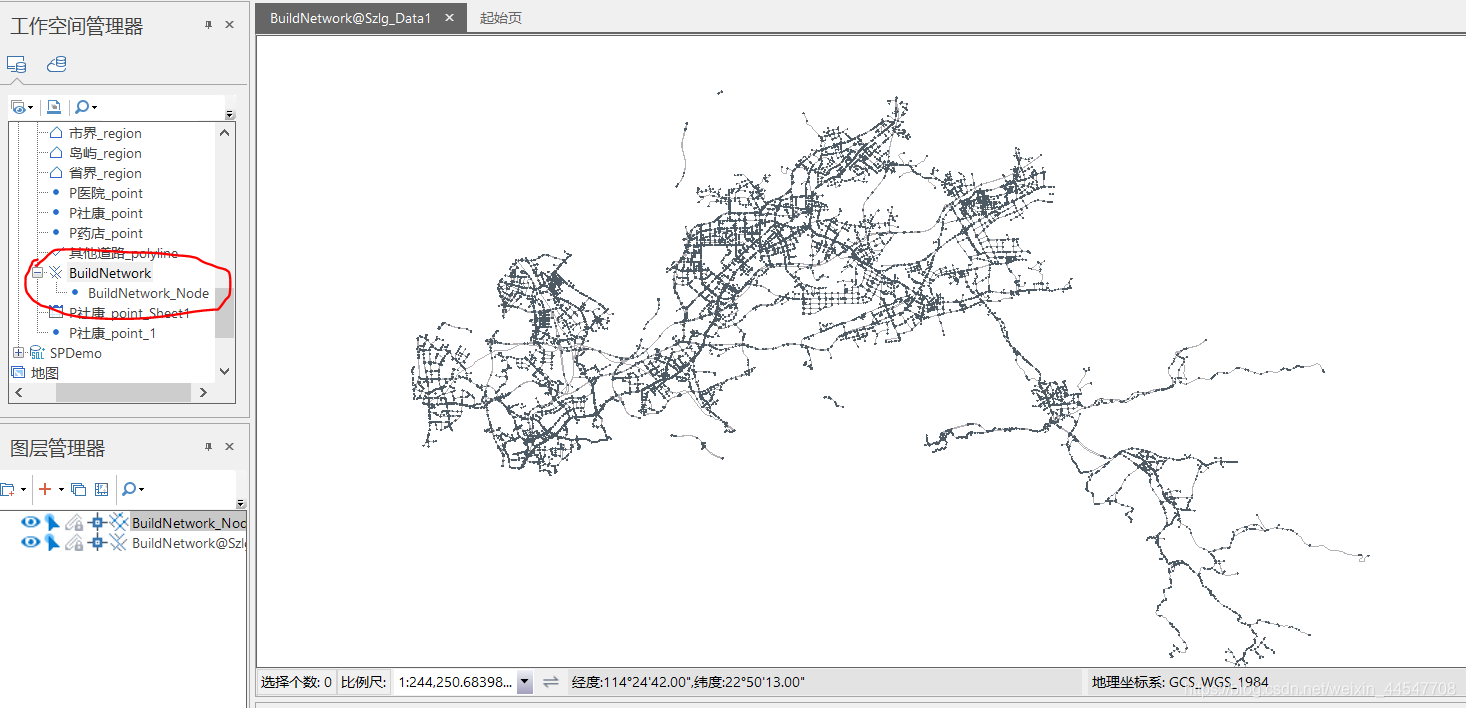Click workspace tree scroll right arrow
The width and height of the screenshot is (1466, 708).
coord(204,393)
